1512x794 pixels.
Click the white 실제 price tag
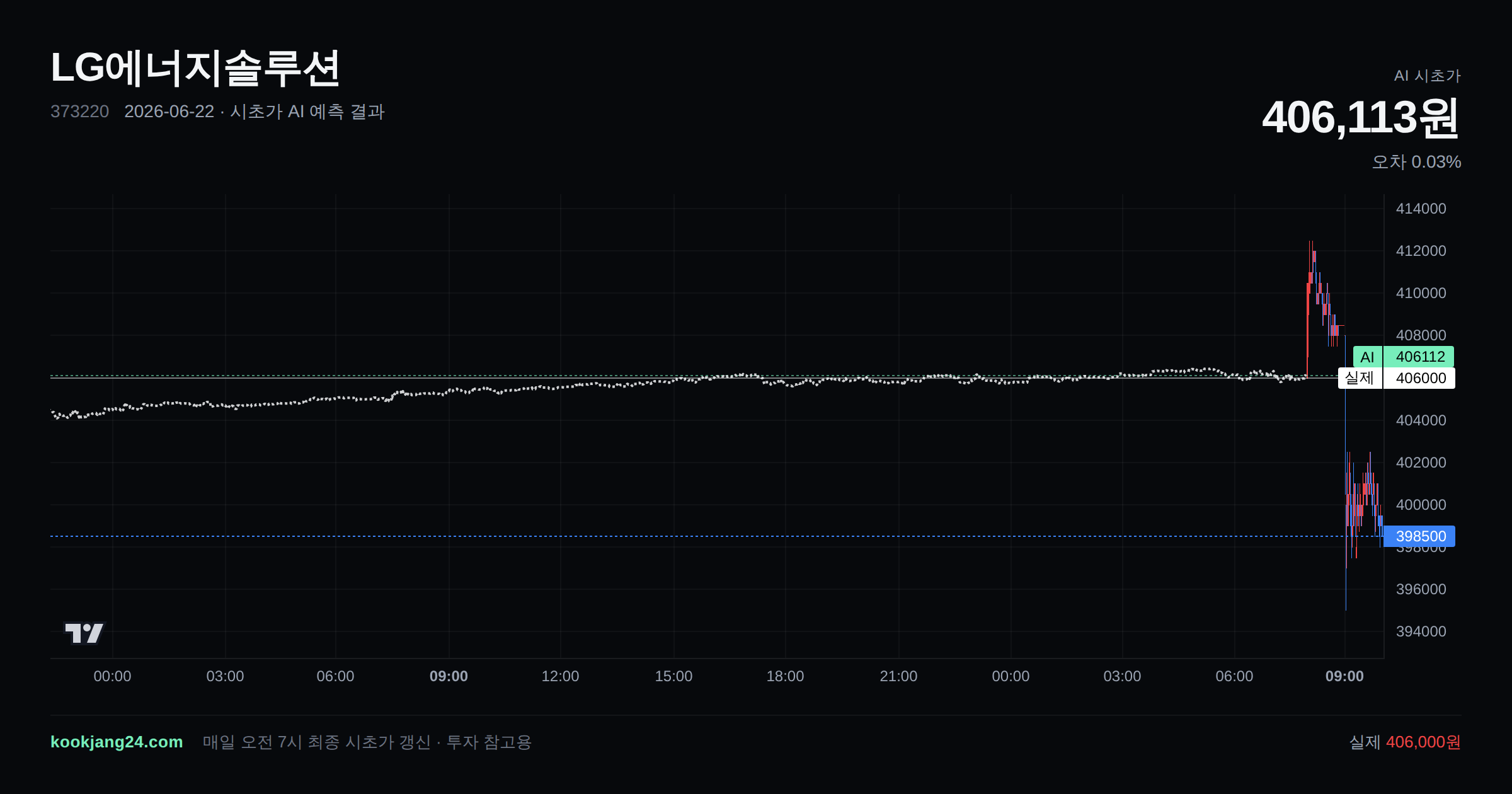point(1360,378)
